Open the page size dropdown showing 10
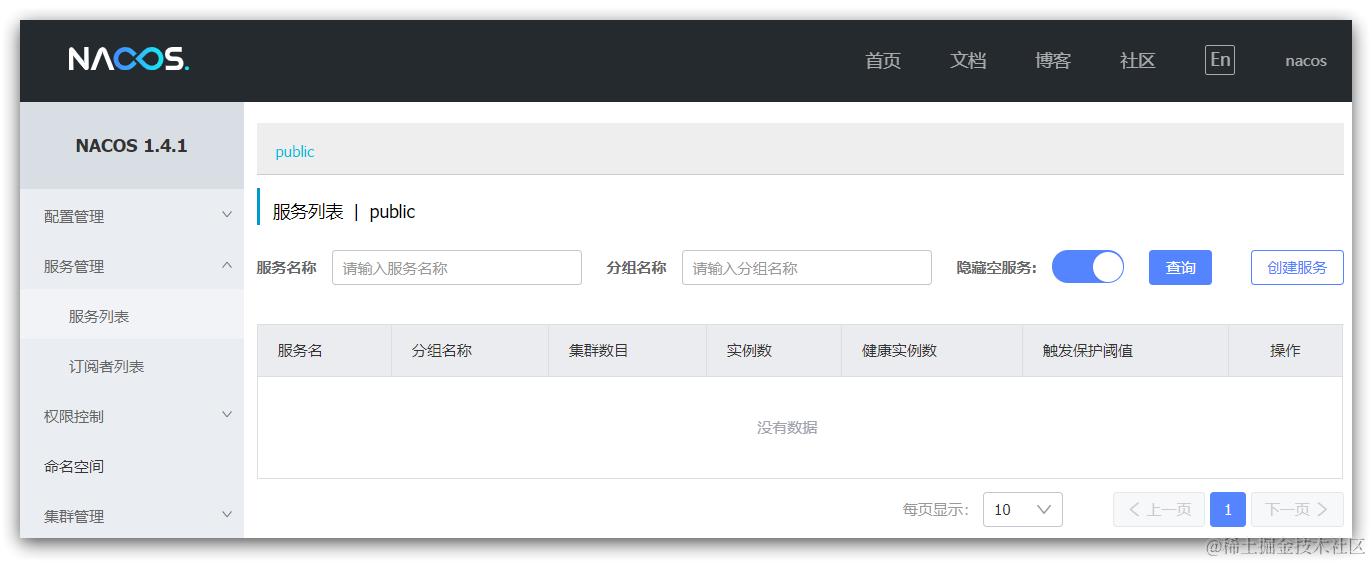Screen dimensions: 1372x563 pyautogui.click(x=1023, y=509)
